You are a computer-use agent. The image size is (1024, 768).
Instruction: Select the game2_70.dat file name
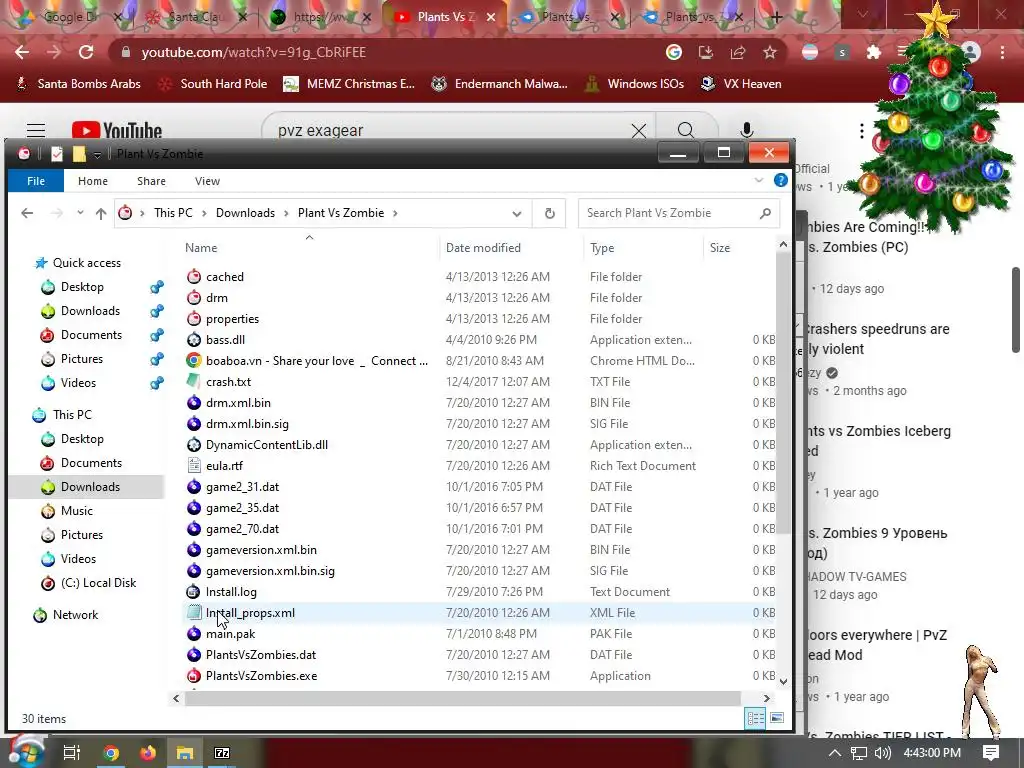[242, 528]
